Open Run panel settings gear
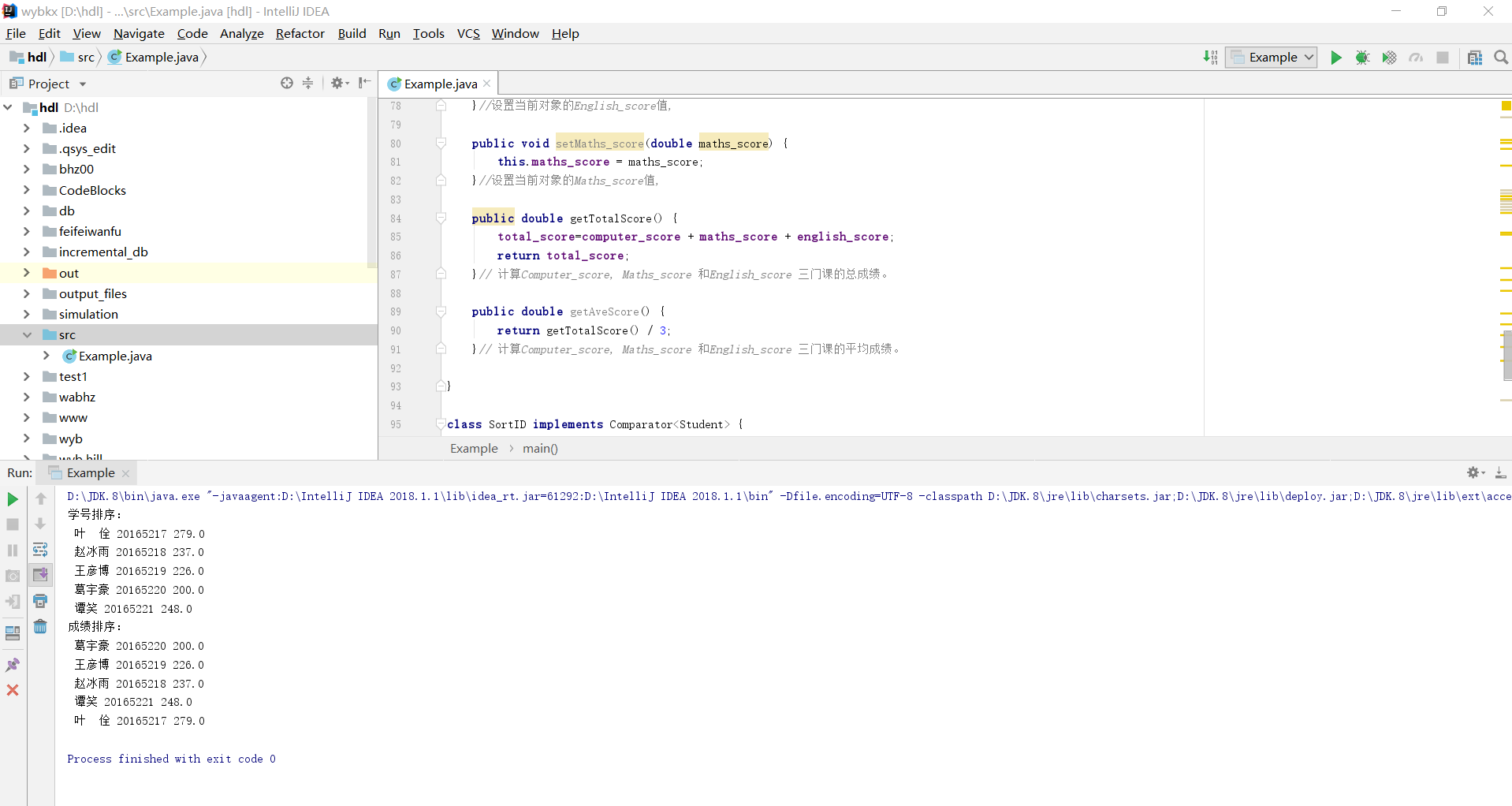 1475,472
